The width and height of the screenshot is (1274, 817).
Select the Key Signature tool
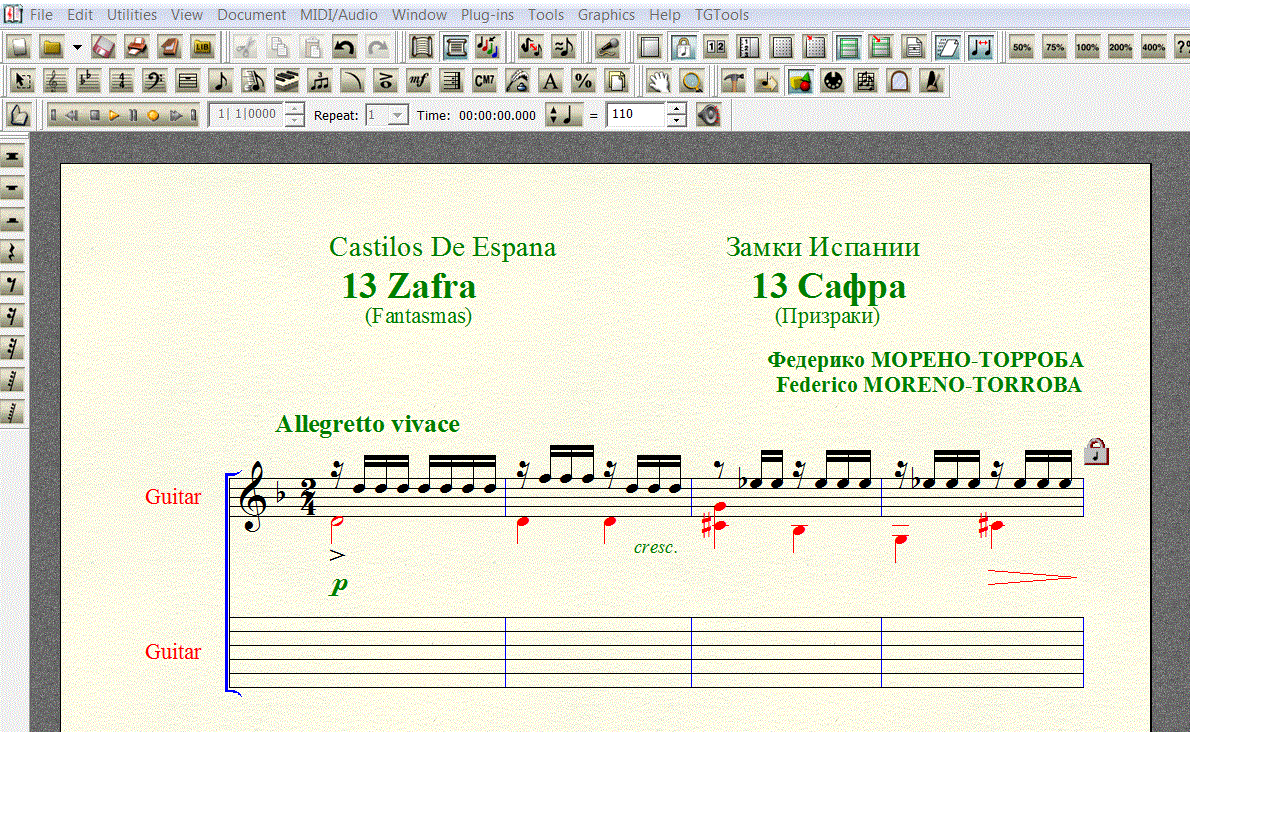89,81
